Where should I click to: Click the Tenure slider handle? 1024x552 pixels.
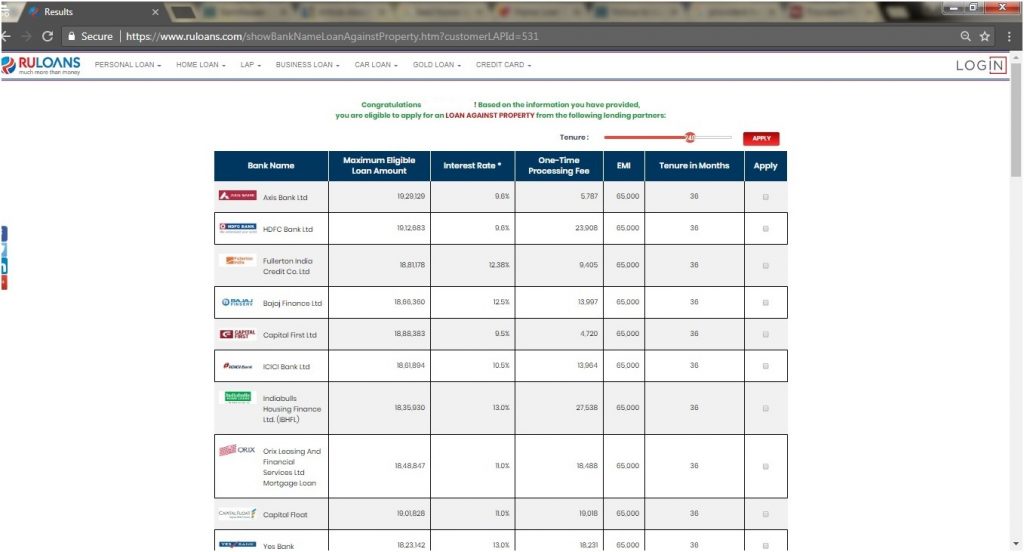coord(690,137)
